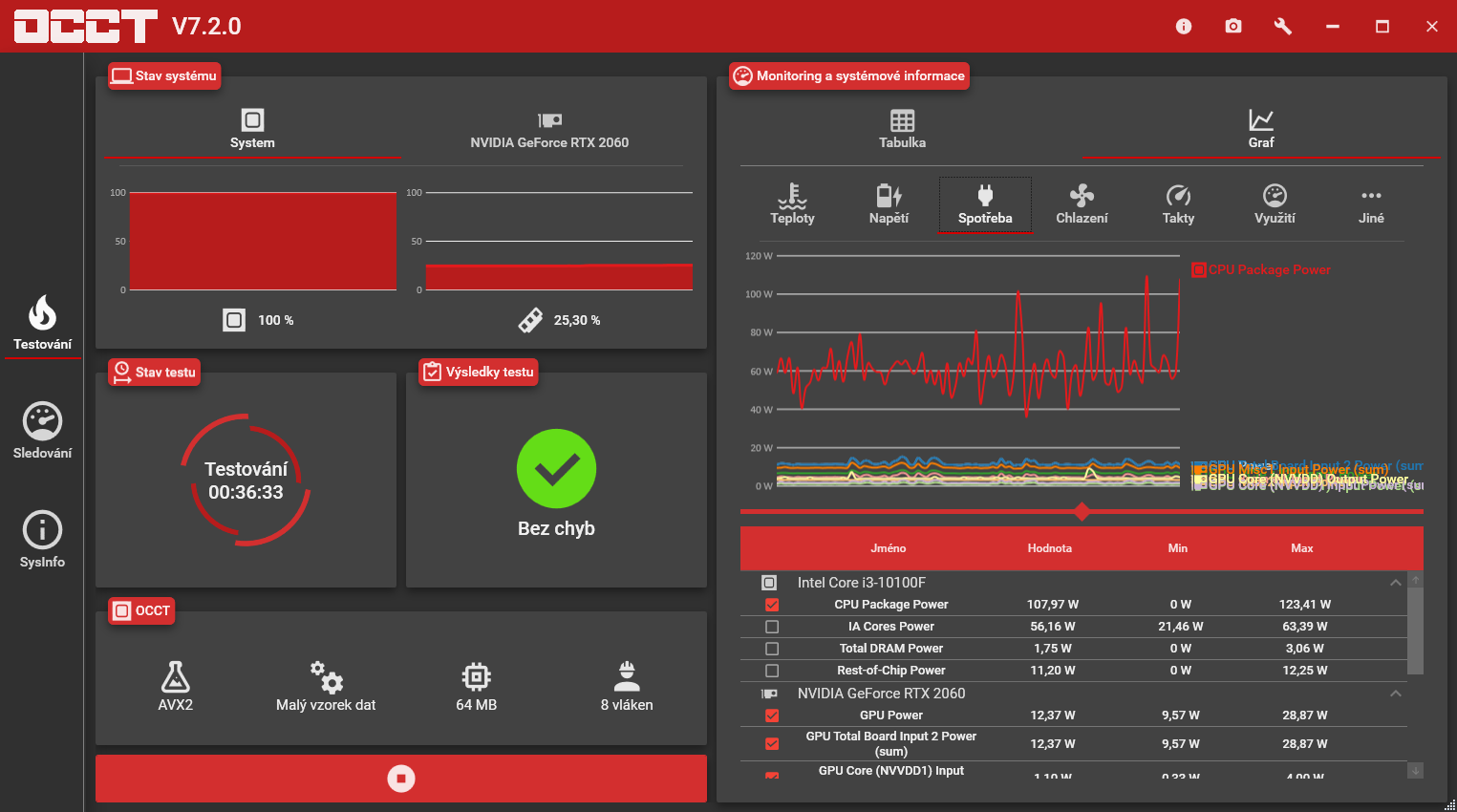This screenshot has height=812, width=1457.
Task: Click the 64 MB memory chip icon
Action: tap(476, 676)
